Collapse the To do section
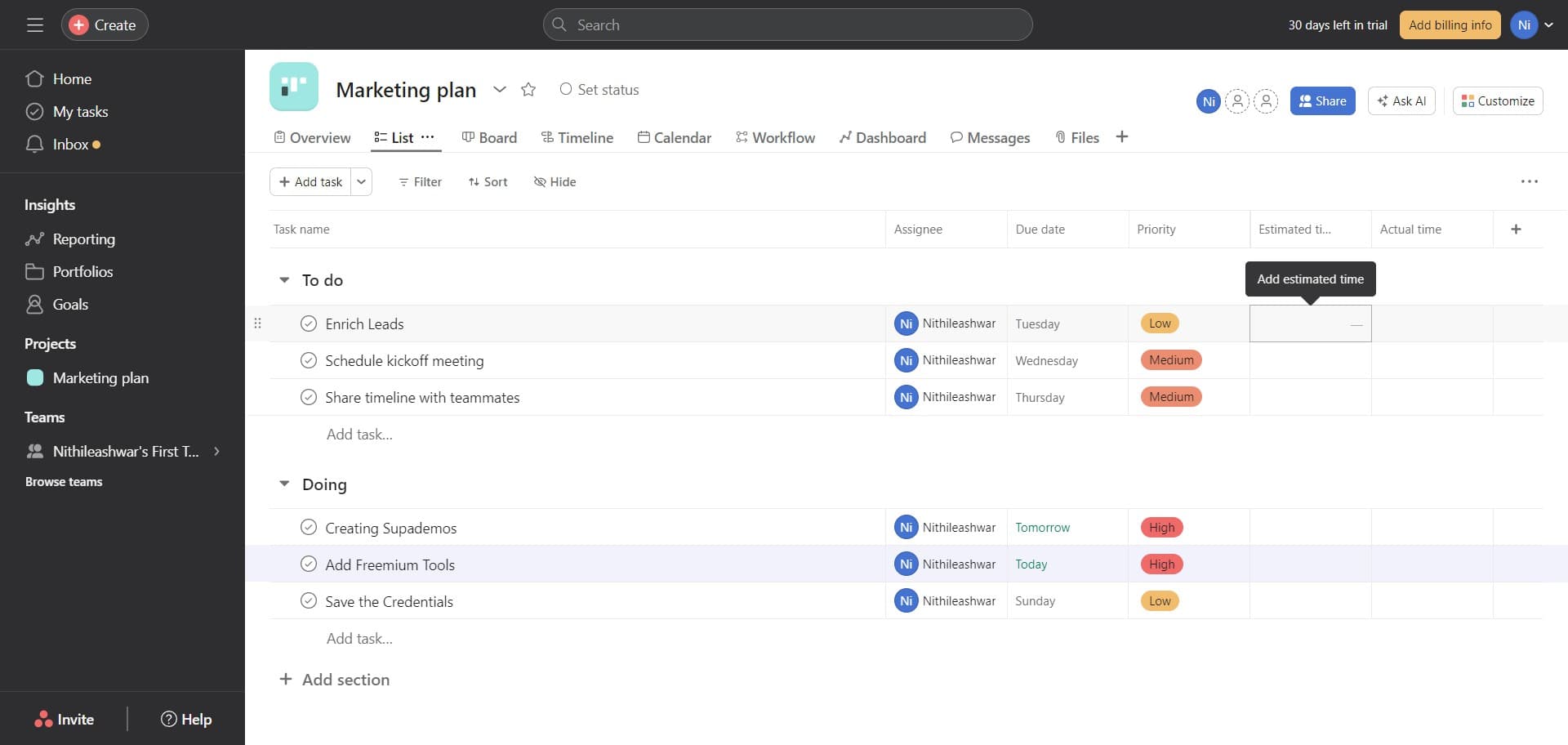The image size is (1568, 745). pyautogui.click(x=283, y=279)
